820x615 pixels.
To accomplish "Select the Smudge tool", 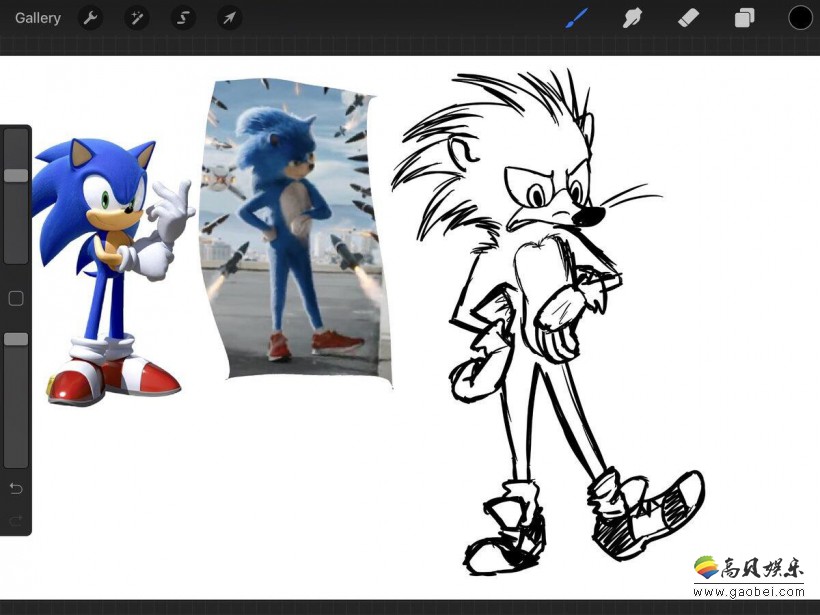I will (x=632, y=18).
